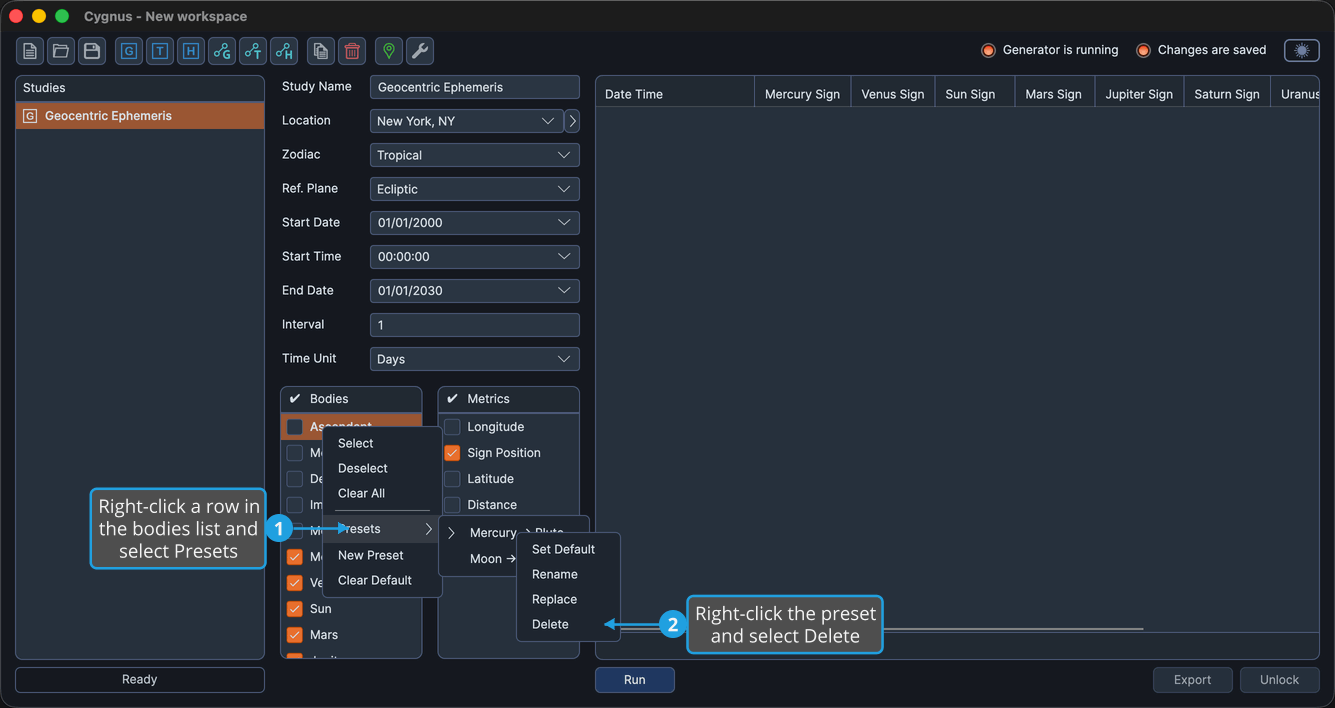Duplicate study with the copy pages icon
The image size is (1335, 708).
coord(321,51)
